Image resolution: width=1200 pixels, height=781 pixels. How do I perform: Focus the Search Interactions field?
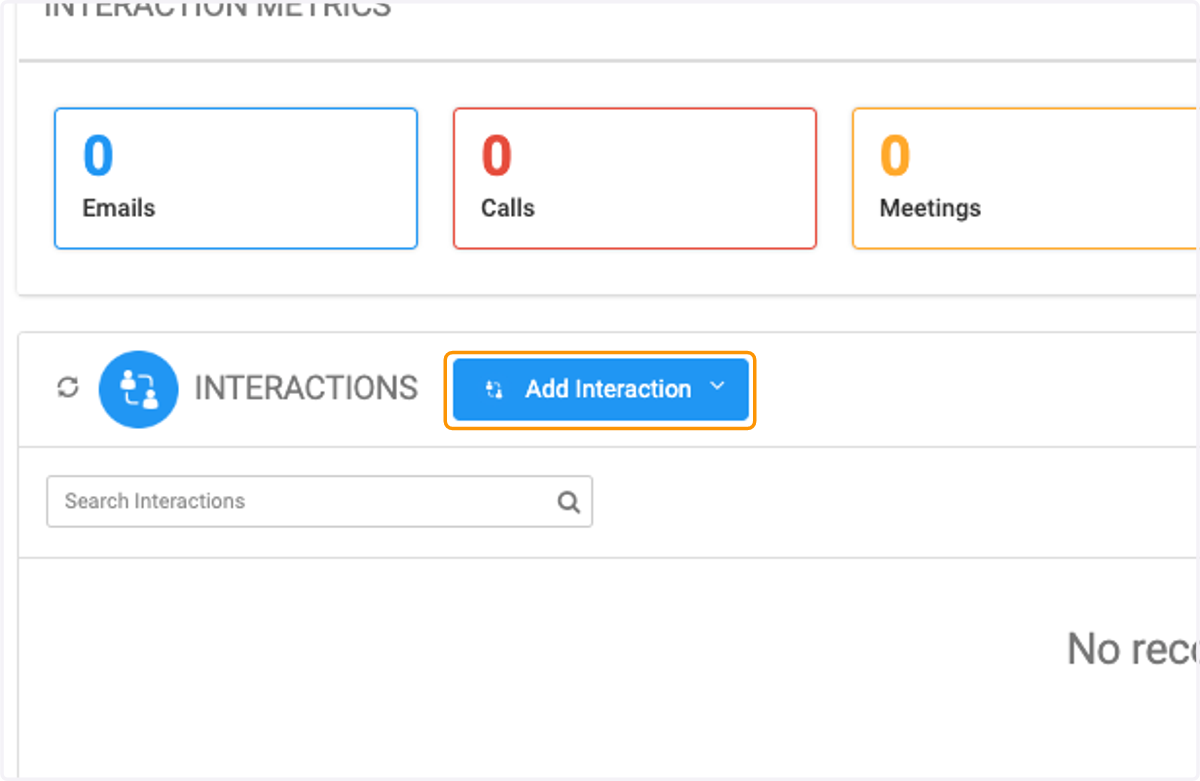click(319, 501)
